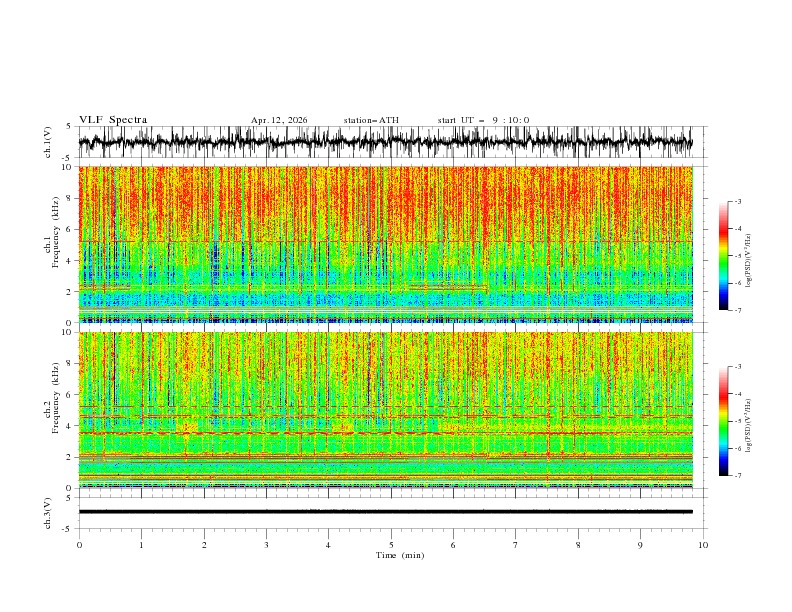
Task: Click time axis tick label "10"
Action: 703,545
